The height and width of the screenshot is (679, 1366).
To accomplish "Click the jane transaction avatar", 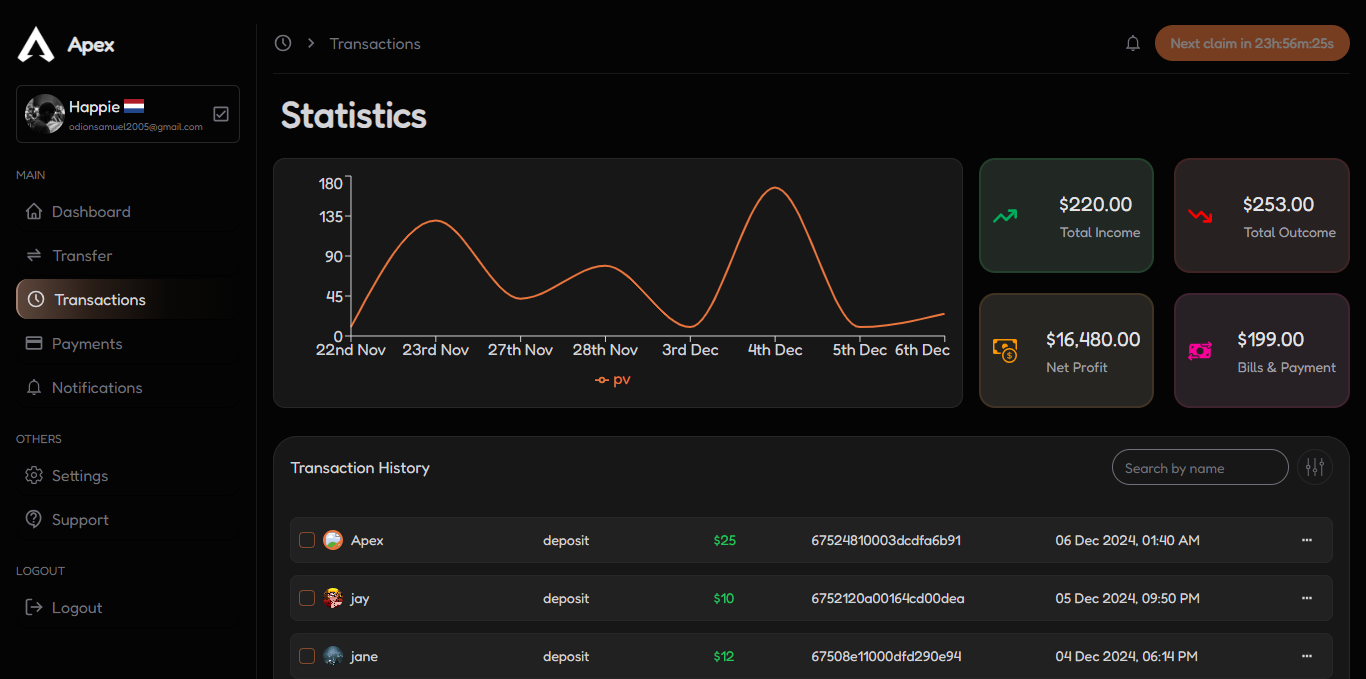I will 333,656.
